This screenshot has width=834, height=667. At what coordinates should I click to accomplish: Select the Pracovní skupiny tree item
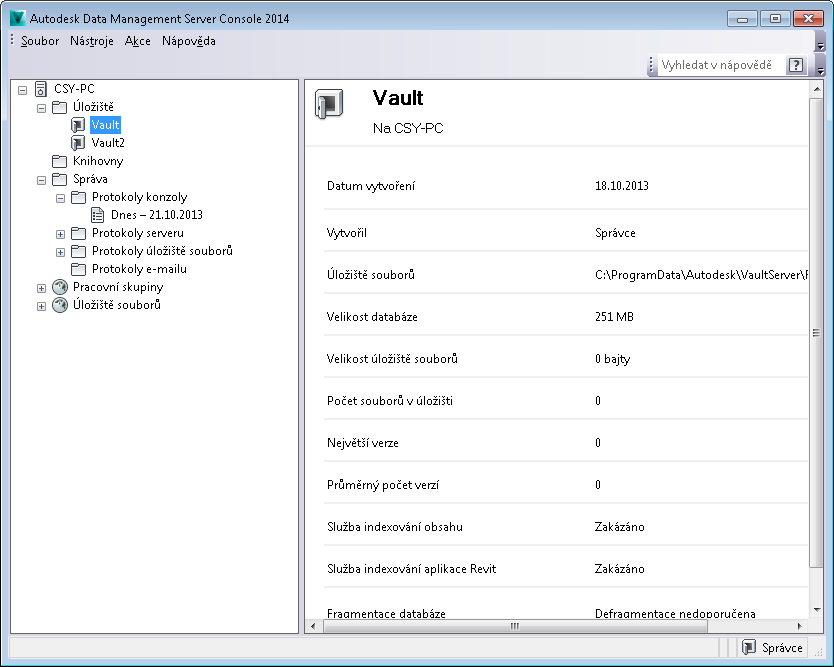(118, 287)
